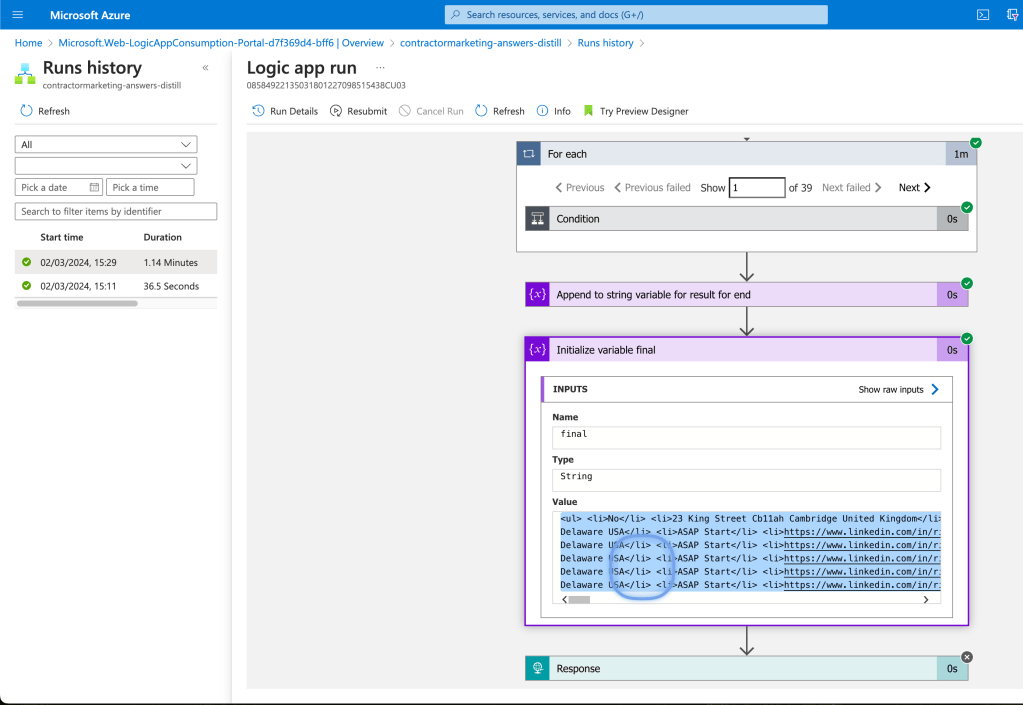Image resolution: width=1023 pixels, height=705 pixels.
Task: Click the Append to string variable icon
Action: tap(537, 295)
